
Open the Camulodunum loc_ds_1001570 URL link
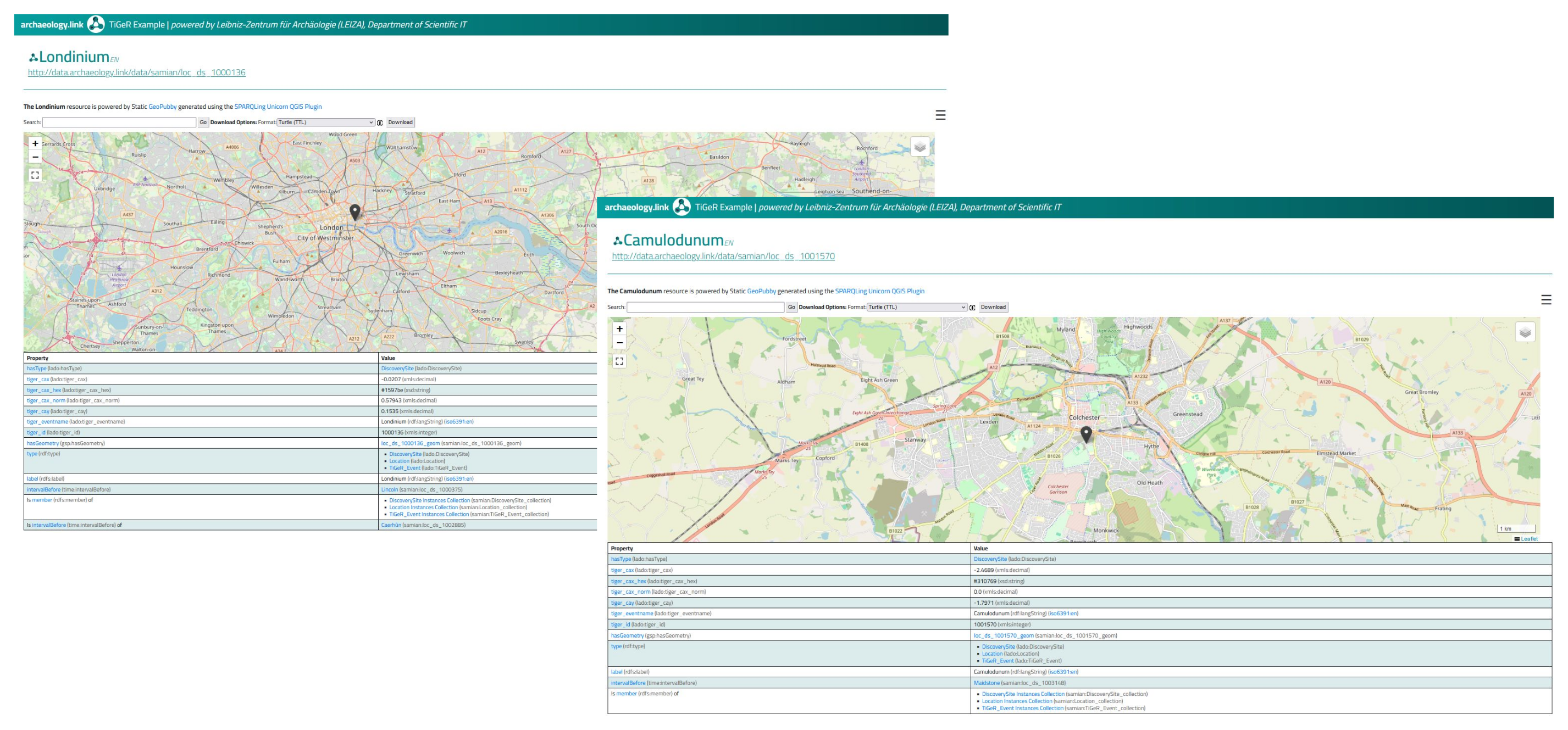[723, 256]
